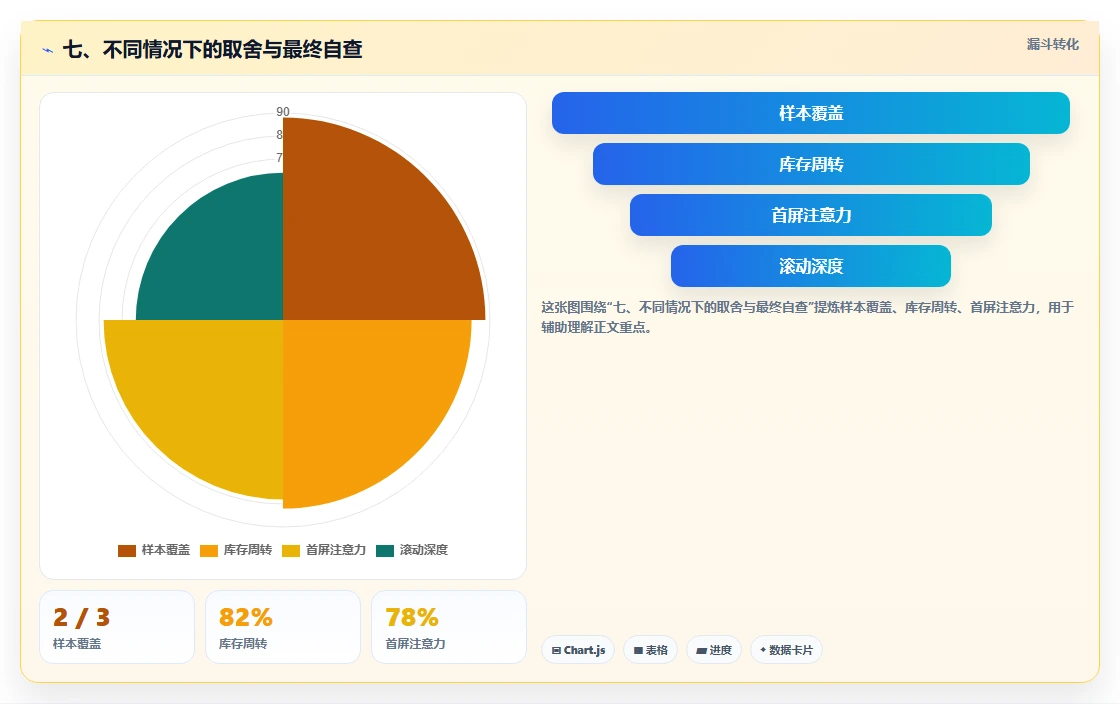Click the Chart.js tag icon
The image size is (1120, 704).
(556, 650)
